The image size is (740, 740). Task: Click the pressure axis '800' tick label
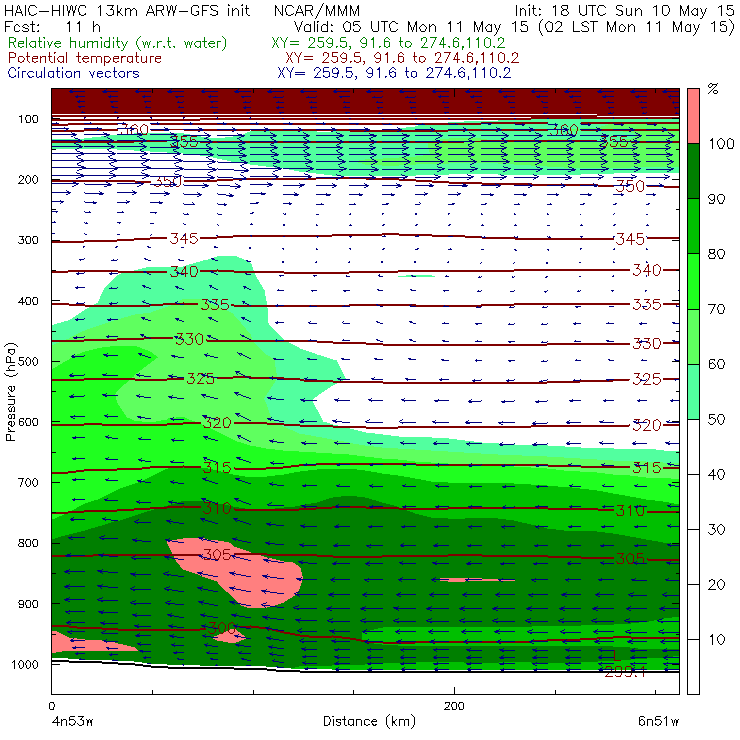[x=28, y=543]
